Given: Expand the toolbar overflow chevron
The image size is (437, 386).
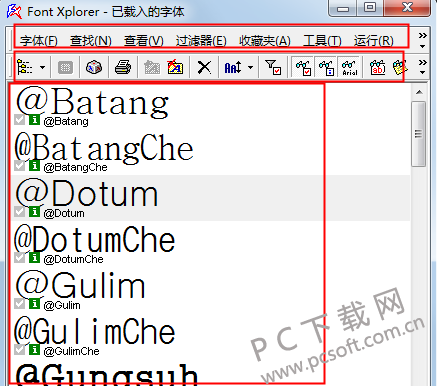Looking at the screenshot, I should click(422, 67).
